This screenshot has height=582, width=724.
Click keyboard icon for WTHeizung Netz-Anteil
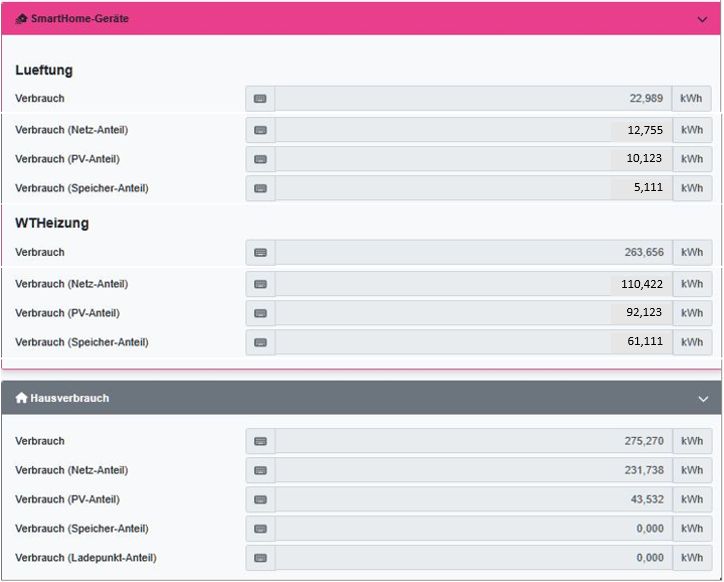click(260, 284)
